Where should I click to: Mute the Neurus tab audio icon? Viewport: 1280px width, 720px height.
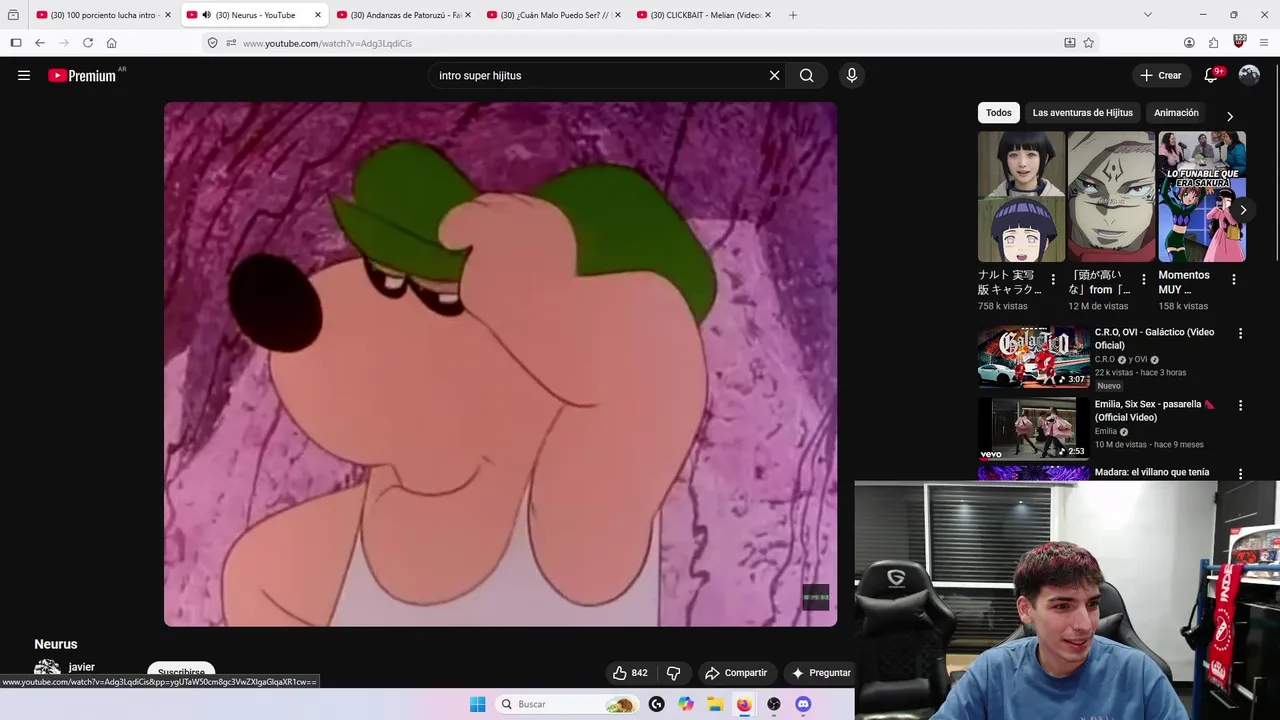coord(206,15)
